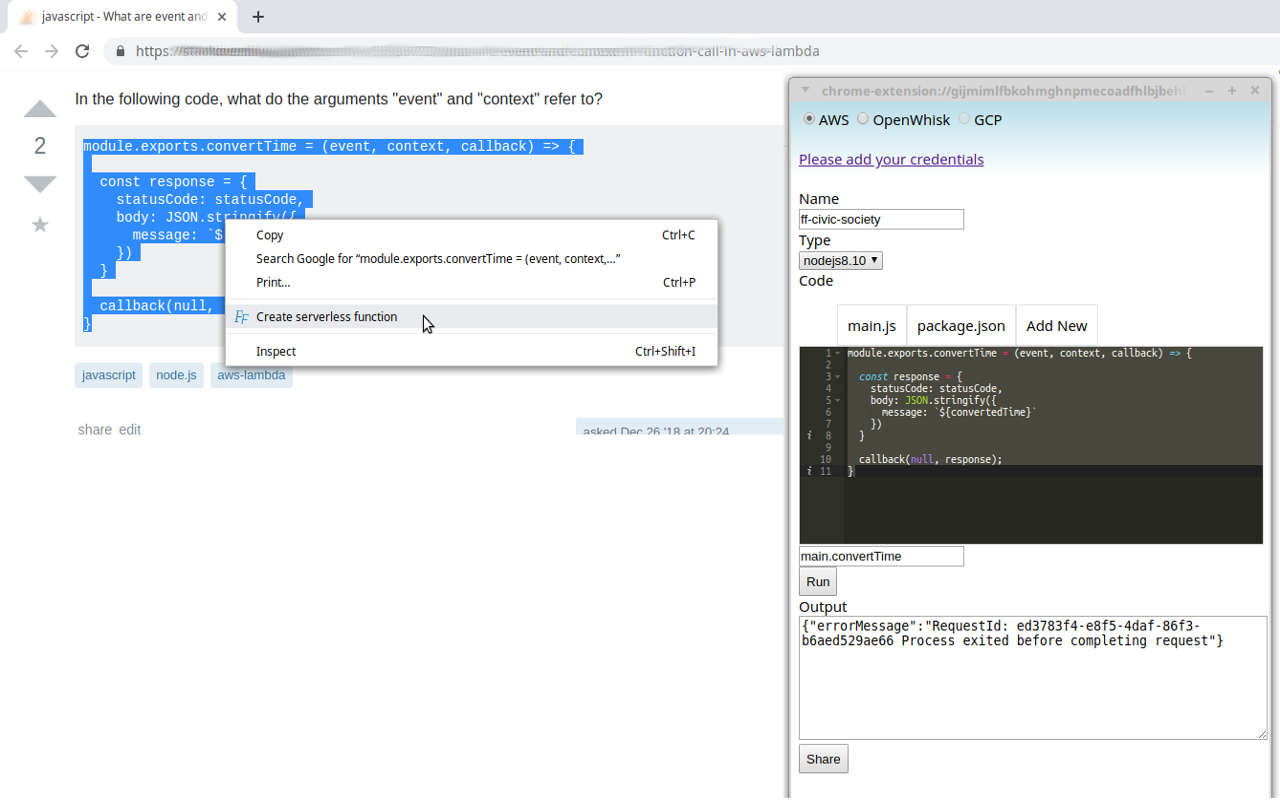Screen dimensions: 1280x800
Task: Mark the question as favorite with the star
Action: pos(40,224)
